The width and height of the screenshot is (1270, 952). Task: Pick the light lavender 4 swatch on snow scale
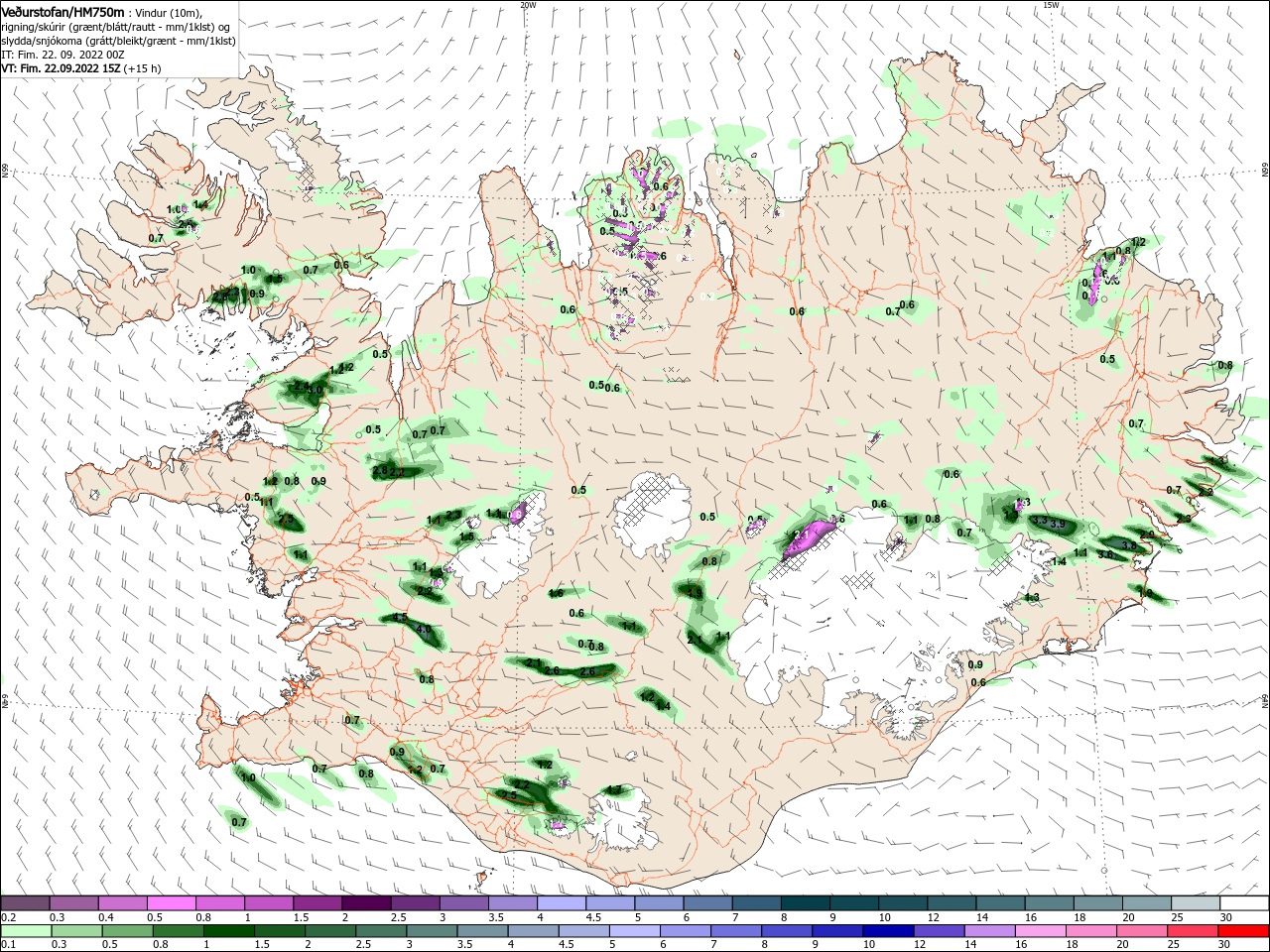point(561,903)
